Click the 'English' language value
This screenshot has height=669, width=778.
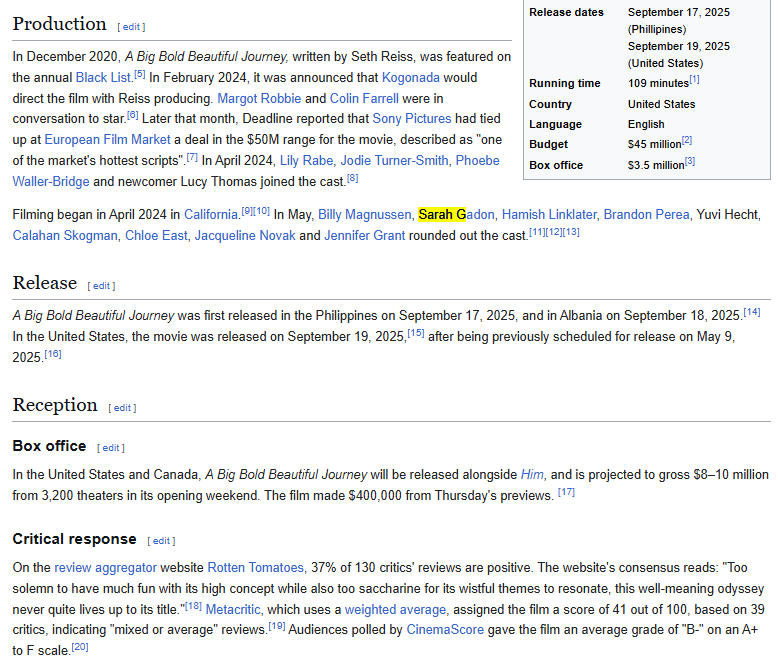coord(646,125)
